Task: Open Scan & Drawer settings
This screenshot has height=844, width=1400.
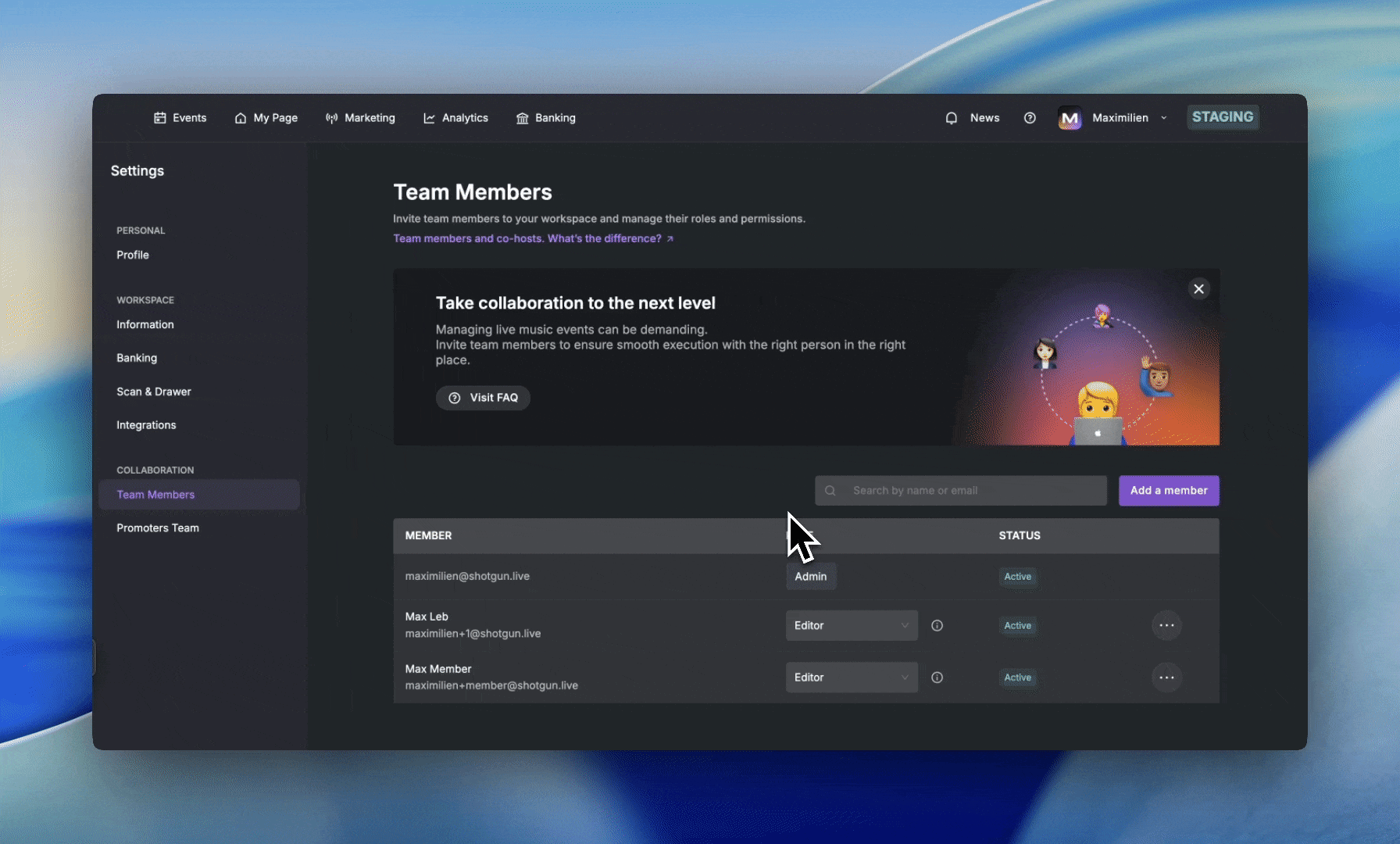Action: coord(154,392)
